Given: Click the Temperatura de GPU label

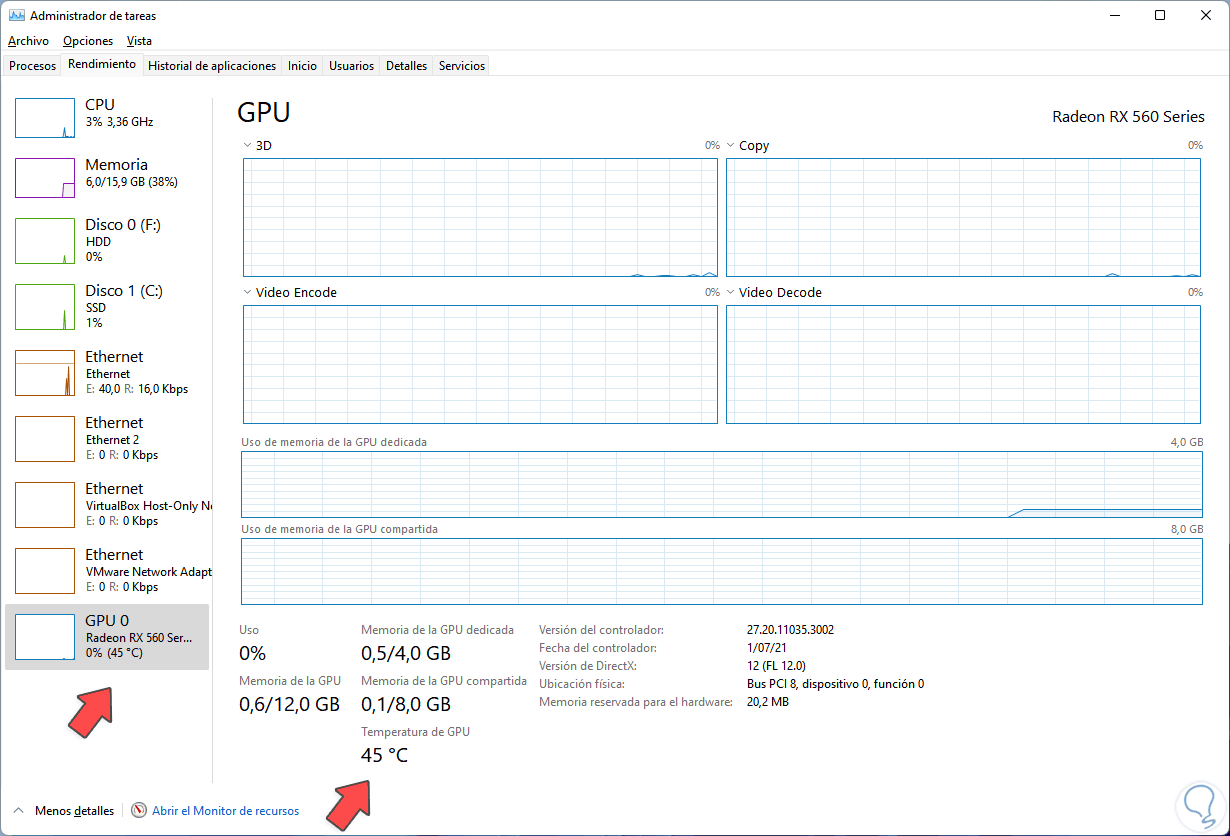Looking at the screenshot, I should (415, 732).
